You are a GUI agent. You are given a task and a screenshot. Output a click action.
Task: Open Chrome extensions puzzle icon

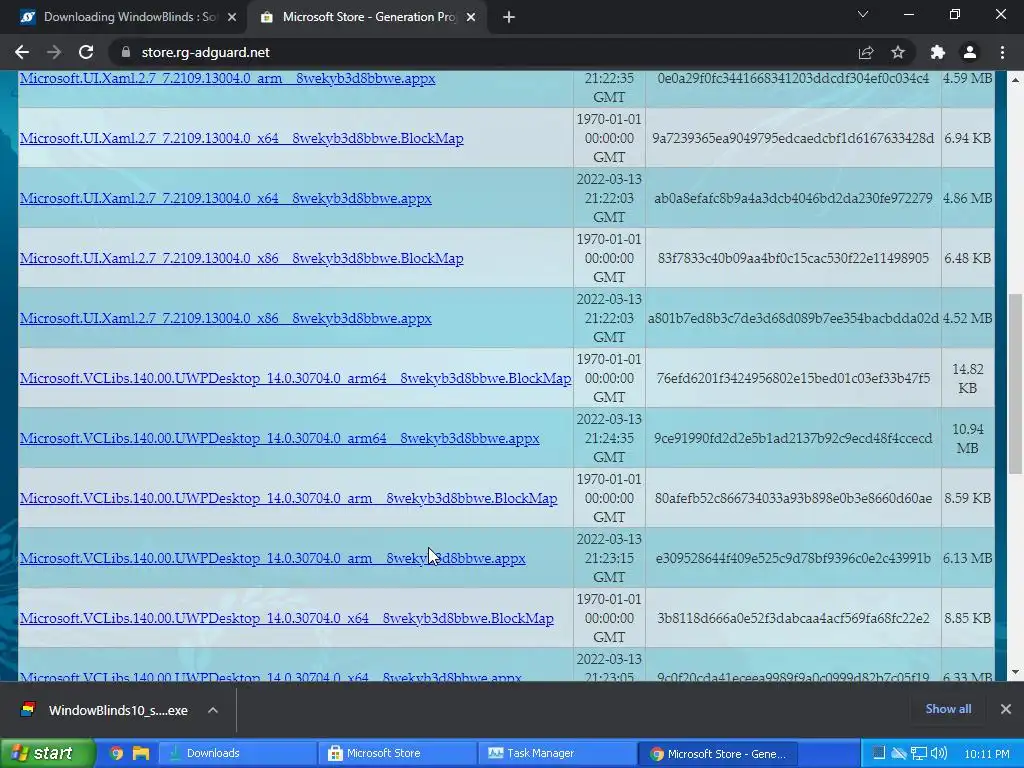tap(938, 52)
